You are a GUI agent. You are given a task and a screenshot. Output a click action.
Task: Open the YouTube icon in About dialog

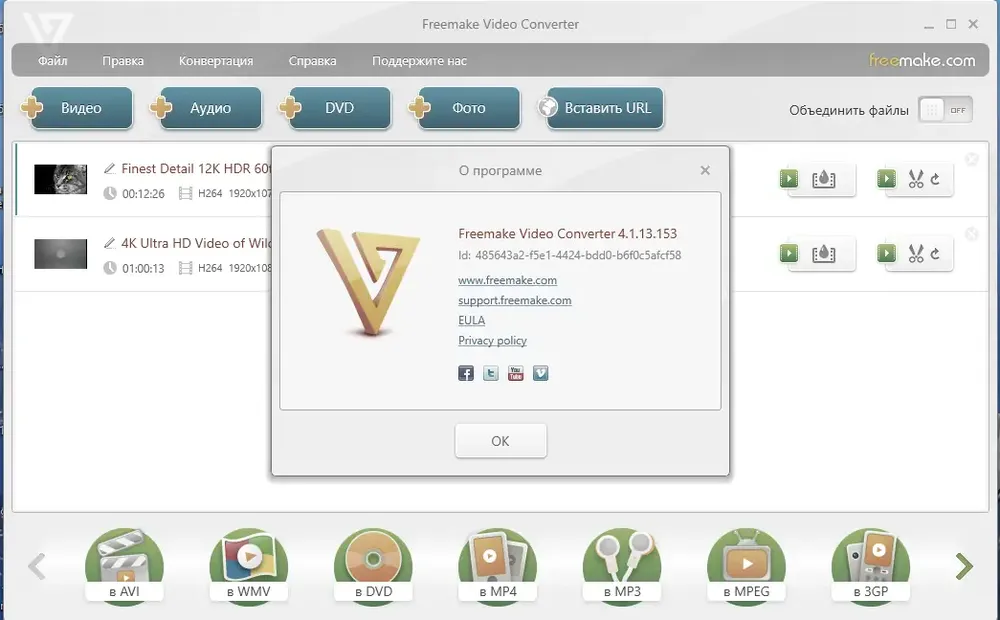click(516, 373)
